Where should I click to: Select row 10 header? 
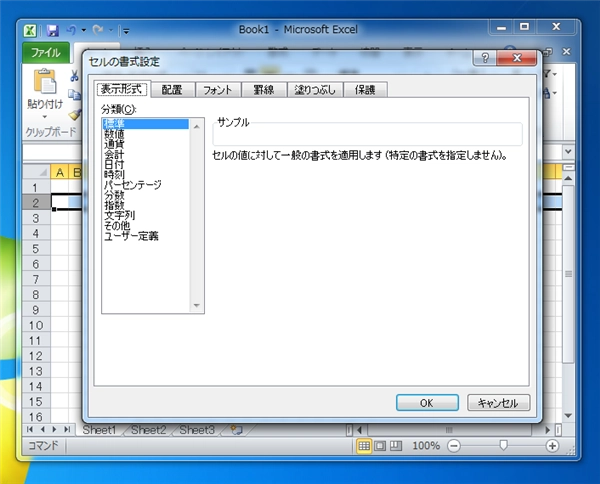pyautogui.click(x=36, y=326)
